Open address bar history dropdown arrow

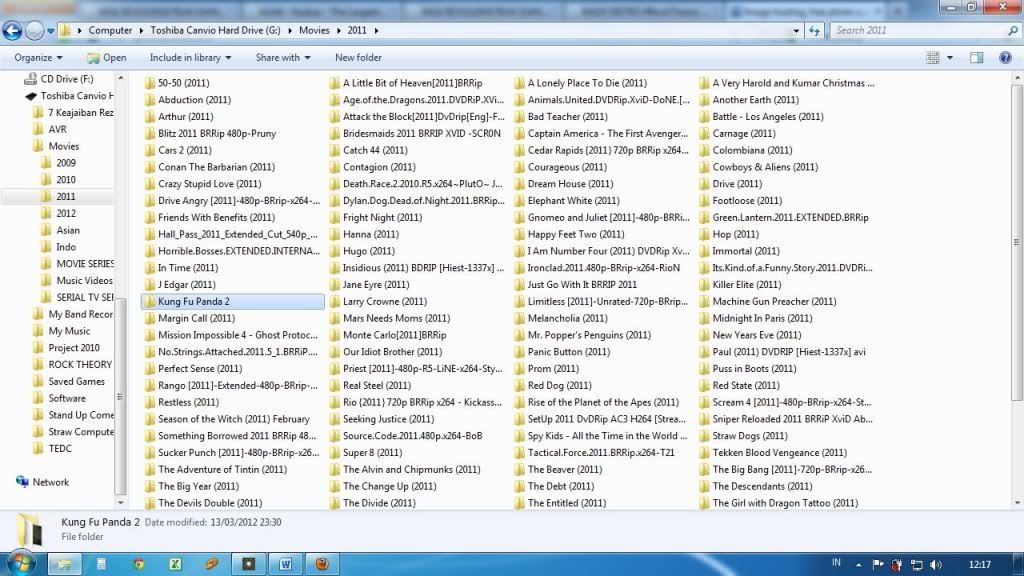795,31
